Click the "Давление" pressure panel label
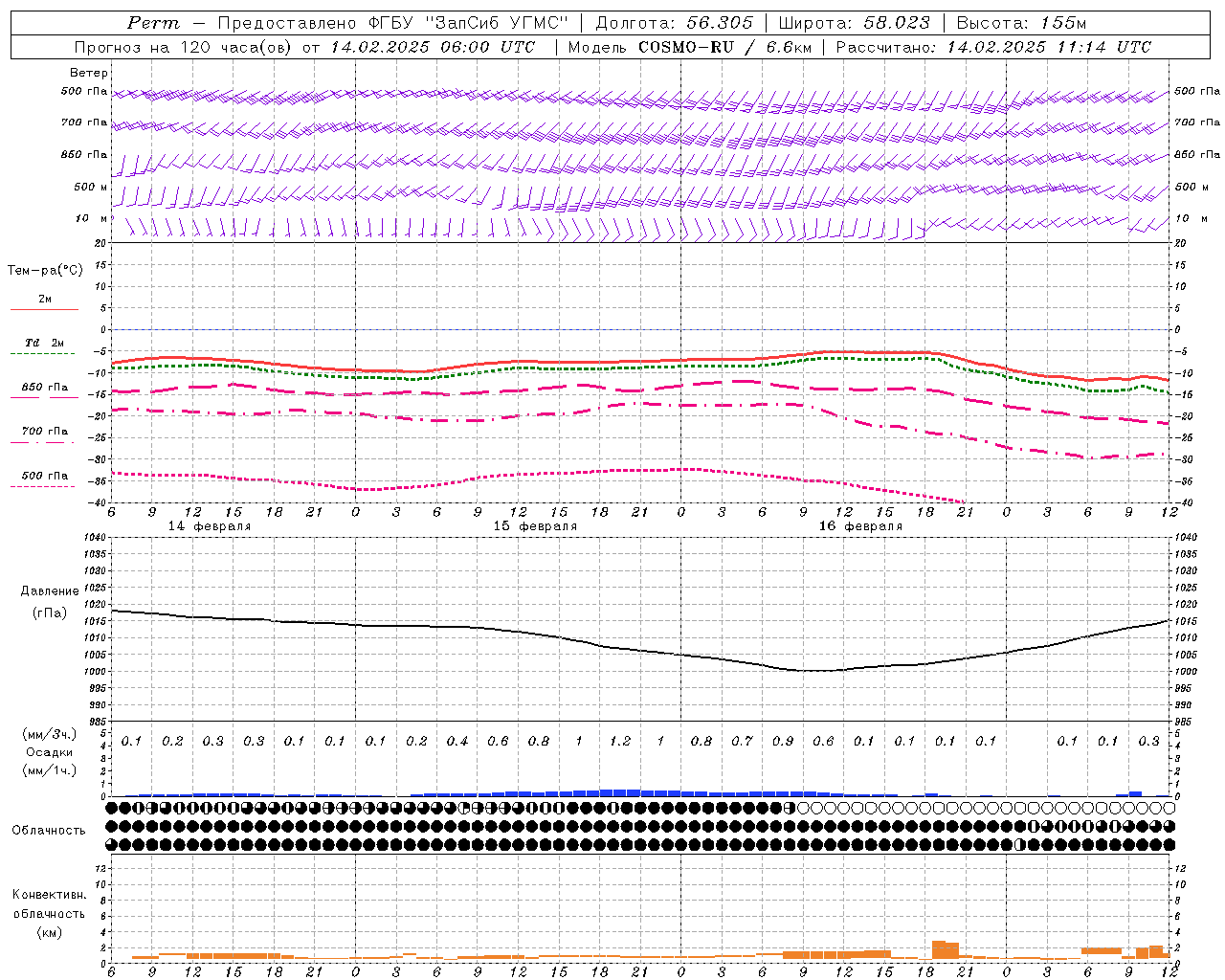Viewport: 1225px width, 980px height. tap(50, 591)
